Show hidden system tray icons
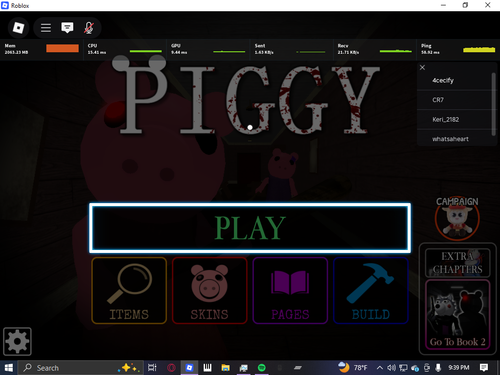Viewport: 500px width, 375px height. pos(379,368)
